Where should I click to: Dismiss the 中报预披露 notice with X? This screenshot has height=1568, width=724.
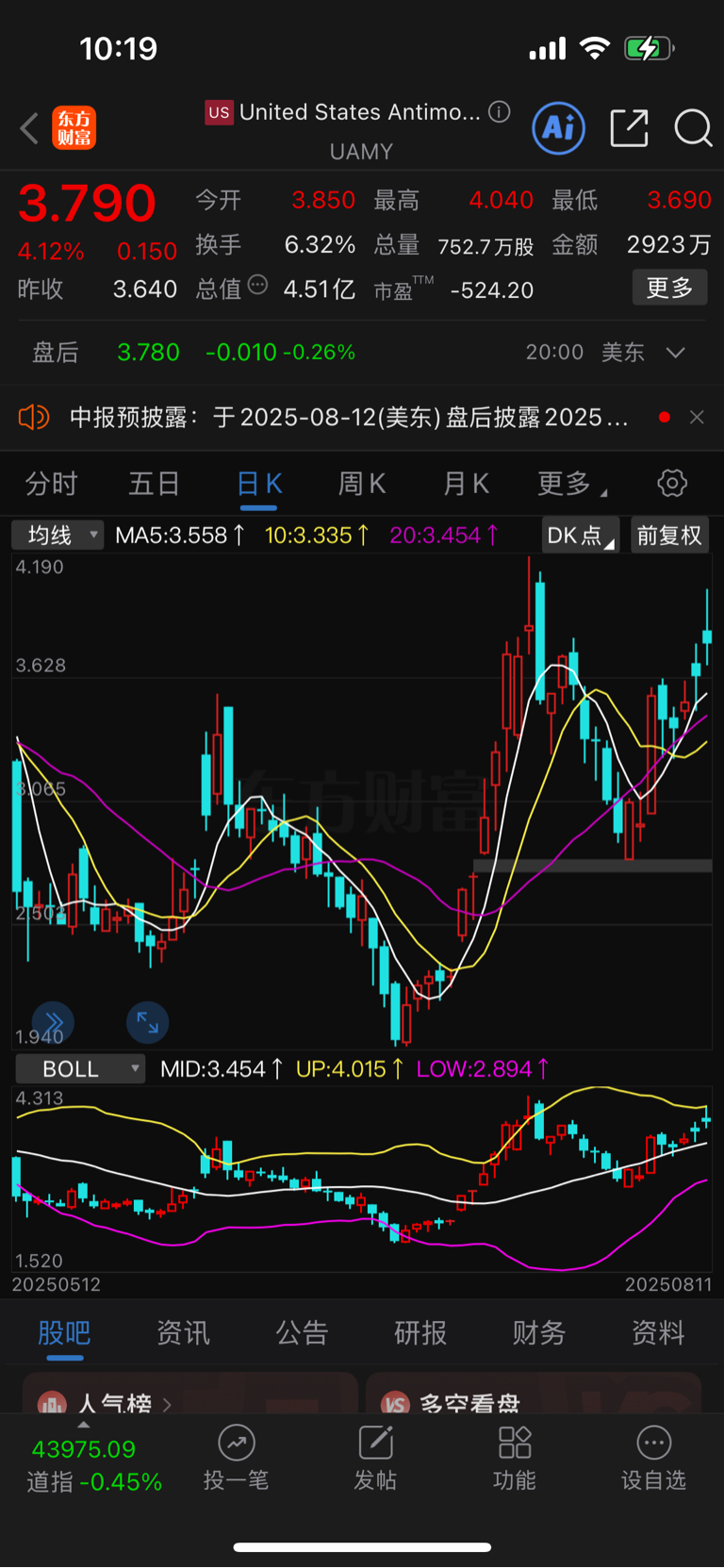(697, 417)
